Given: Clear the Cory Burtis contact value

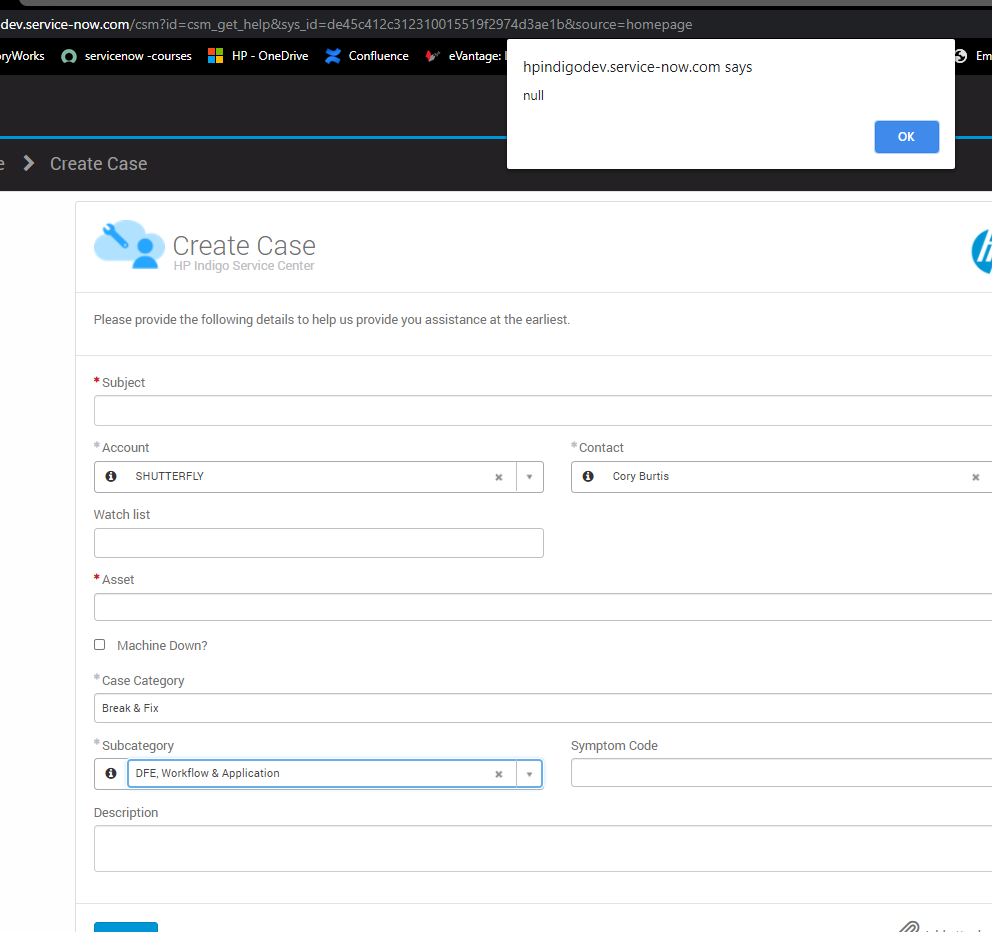Looking at the screenshot, I should click(x=975, y=477).
